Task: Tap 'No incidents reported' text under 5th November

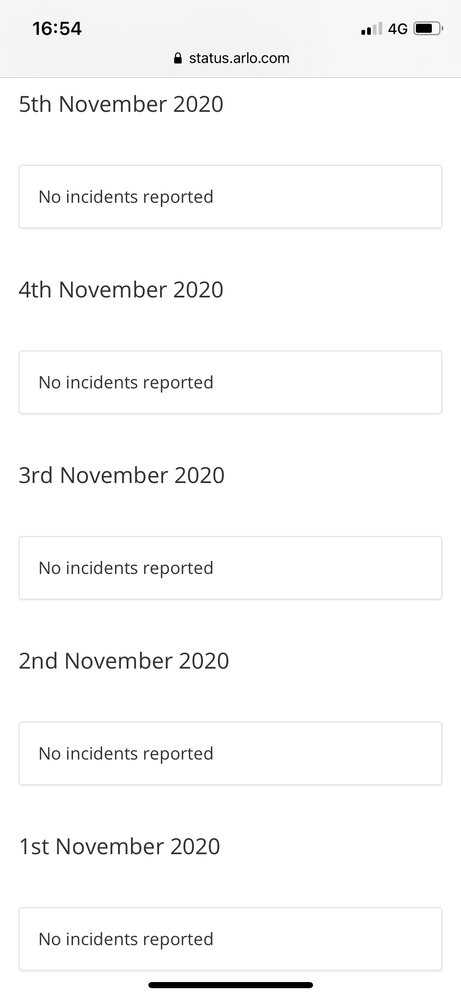Action: click(125, 197)
